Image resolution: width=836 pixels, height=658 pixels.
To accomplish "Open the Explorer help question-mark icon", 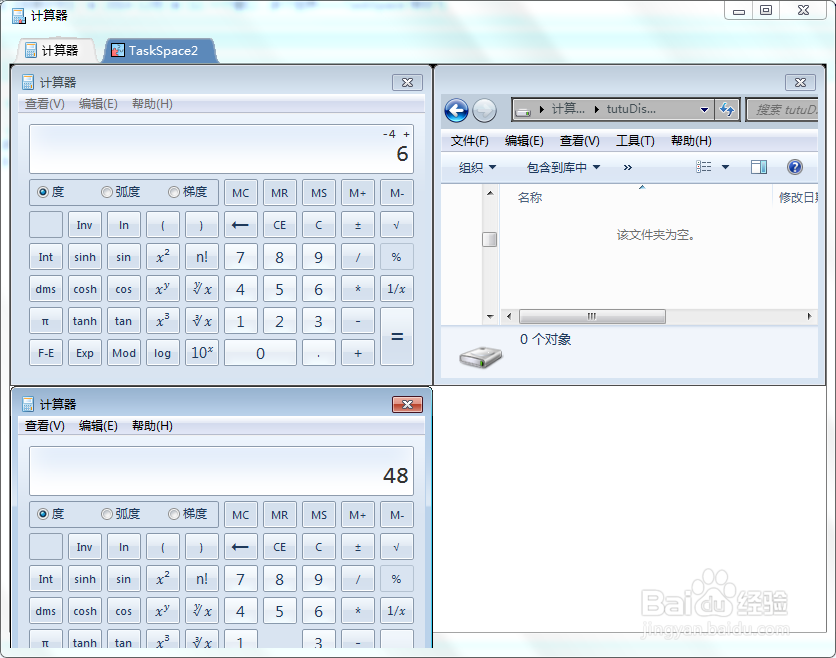I will point(794,167).
